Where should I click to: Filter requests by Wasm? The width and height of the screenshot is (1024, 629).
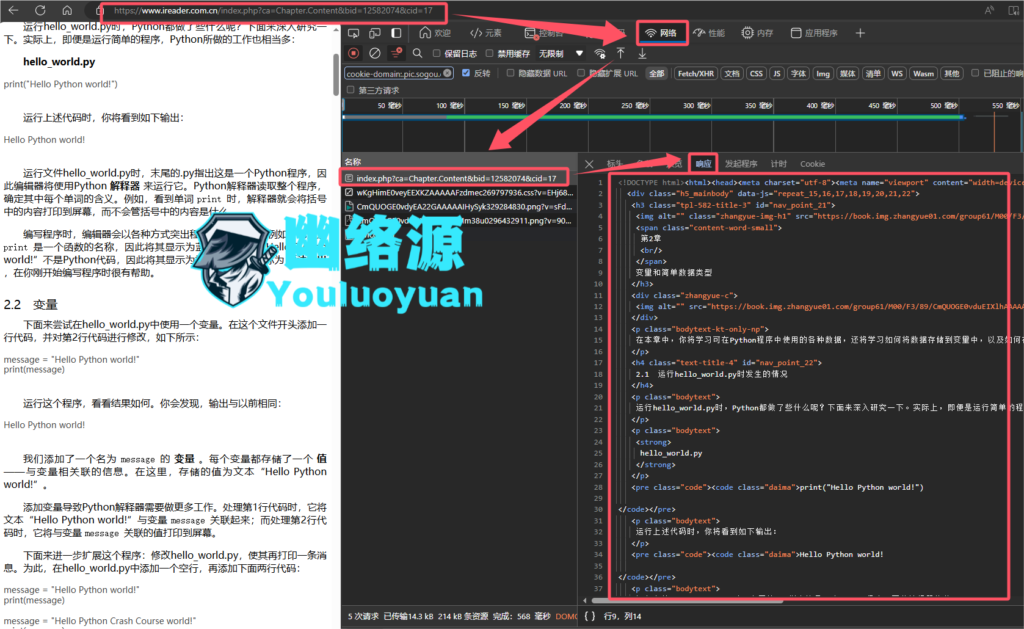tap(923, 74)
